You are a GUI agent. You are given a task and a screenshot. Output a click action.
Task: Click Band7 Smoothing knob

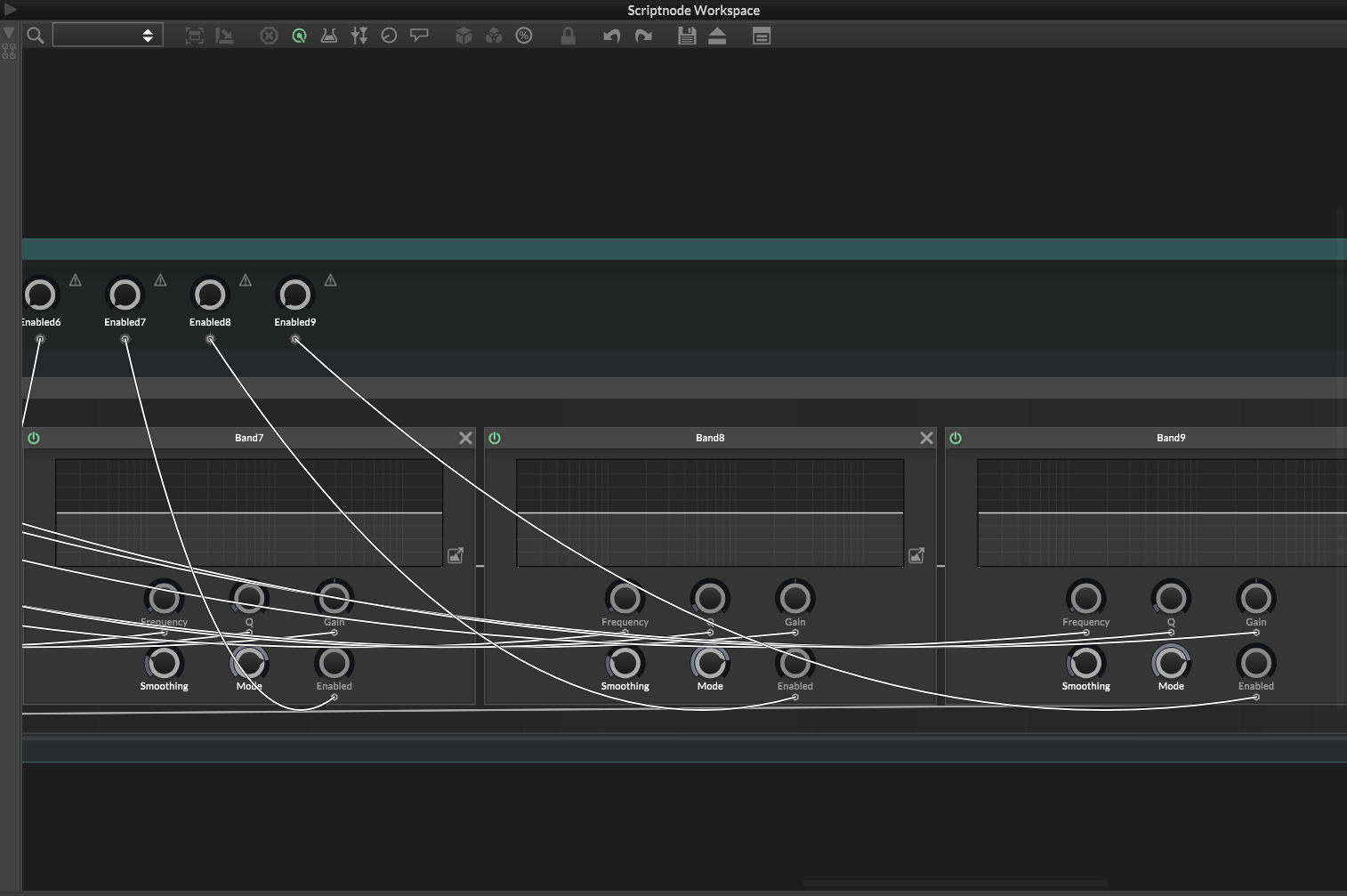(164, 663)
